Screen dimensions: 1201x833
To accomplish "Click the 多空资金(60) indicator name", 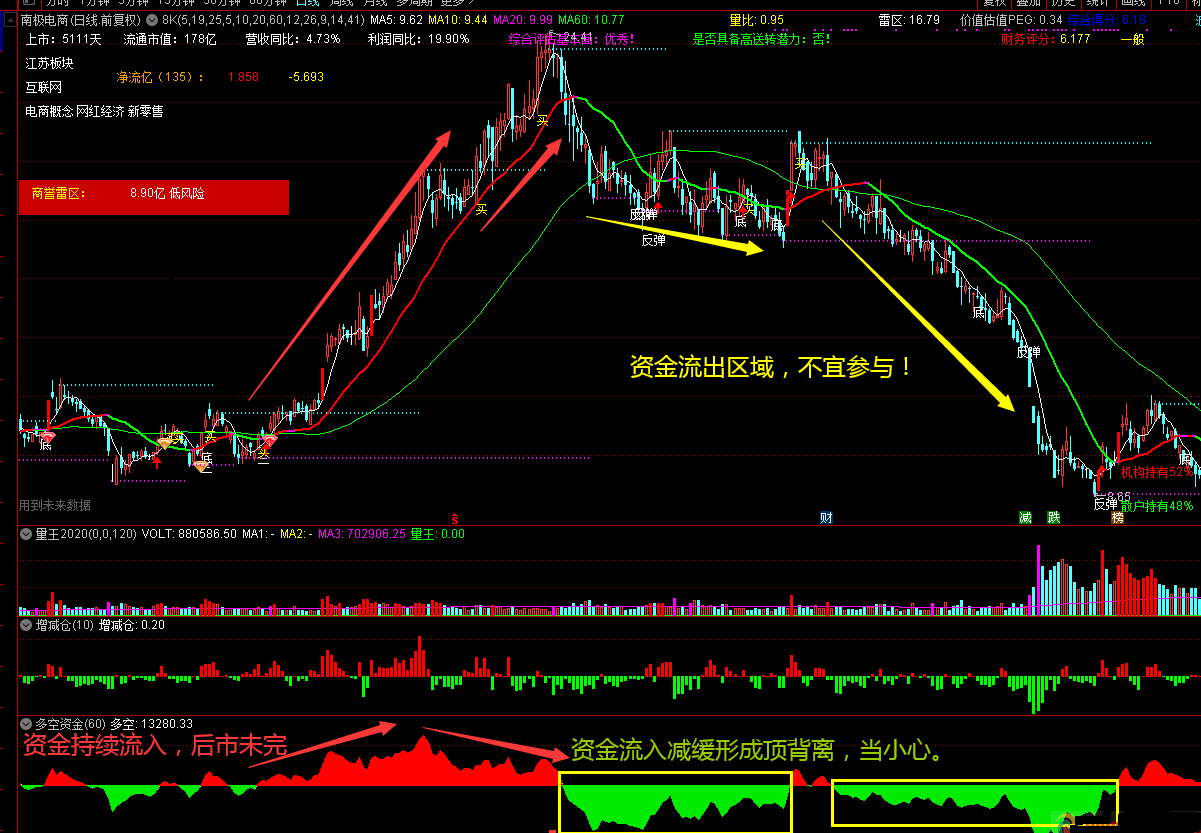I will click(x=70, y=724).
